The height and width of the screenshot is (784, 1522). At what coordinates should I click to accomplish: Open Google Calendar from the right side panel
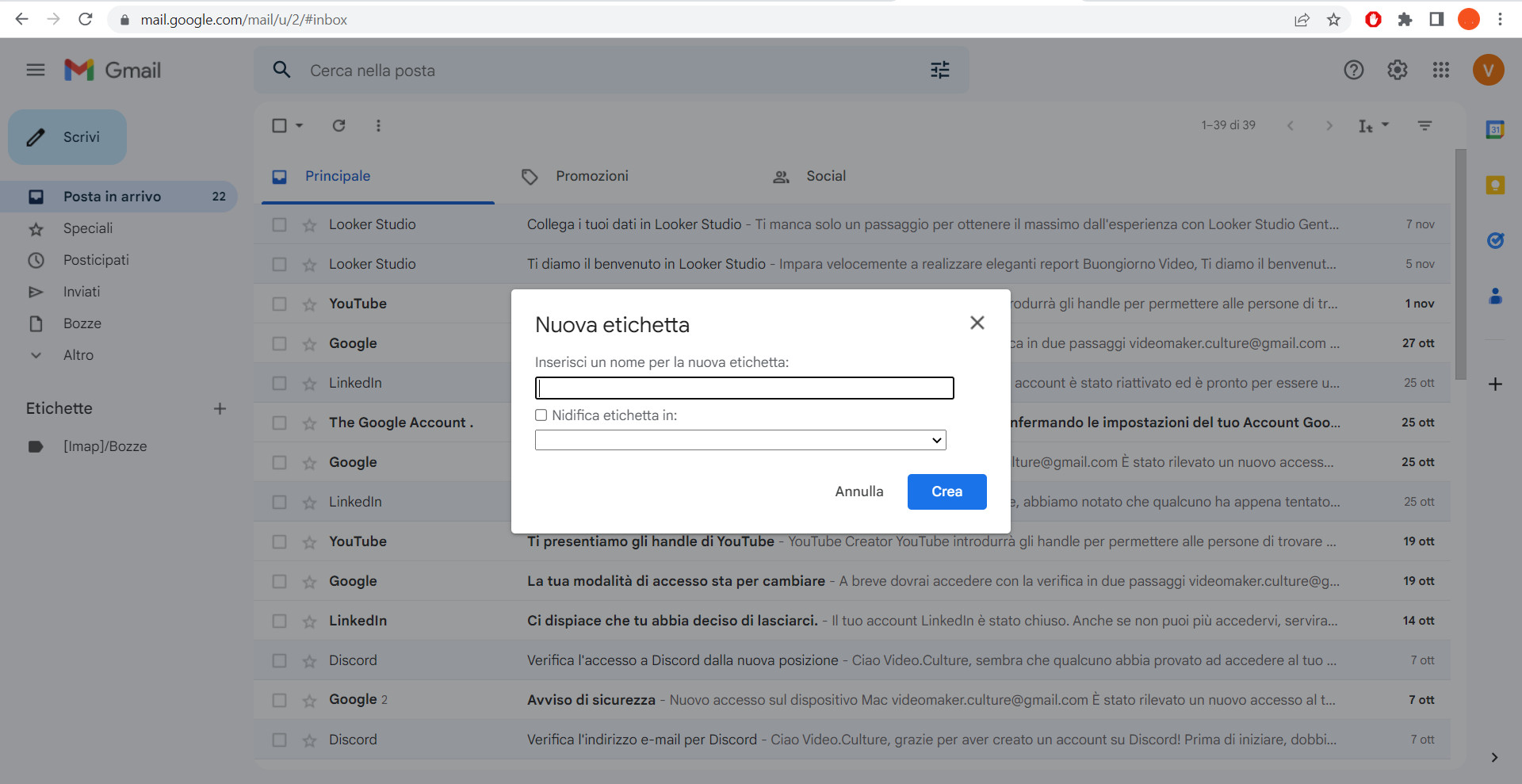[1495, 129]
